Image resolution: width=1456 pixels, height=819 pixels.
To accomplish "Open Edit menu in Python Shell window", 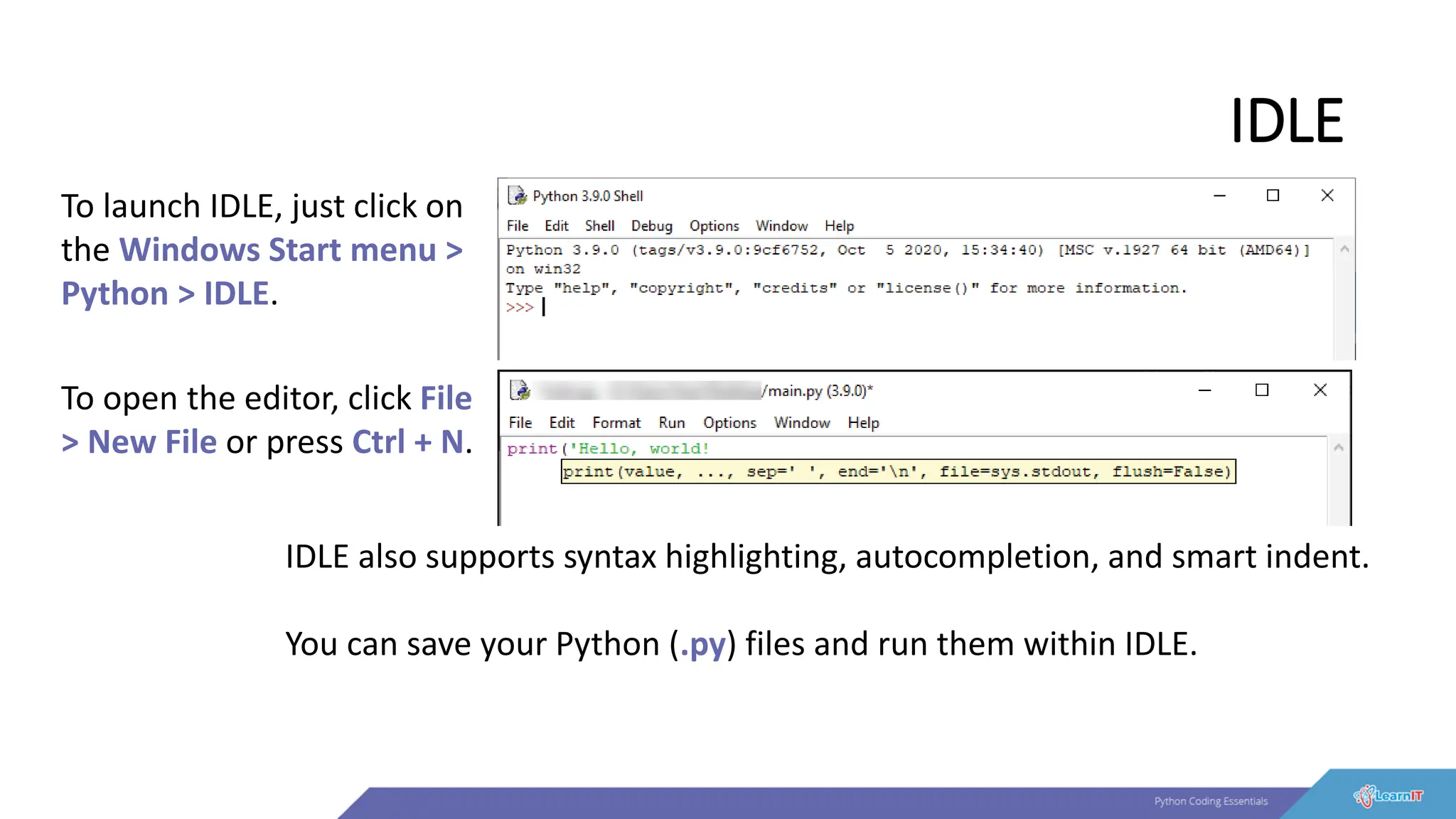I will (557, 226).
